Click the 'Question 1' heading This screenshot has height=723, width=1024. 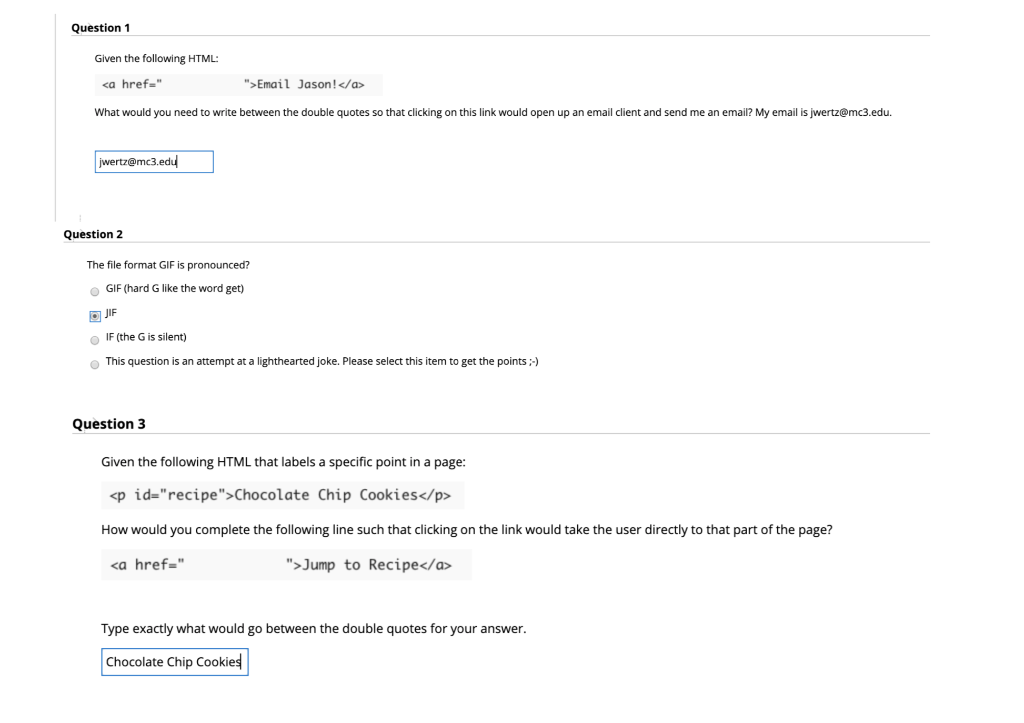click(100, 28)
